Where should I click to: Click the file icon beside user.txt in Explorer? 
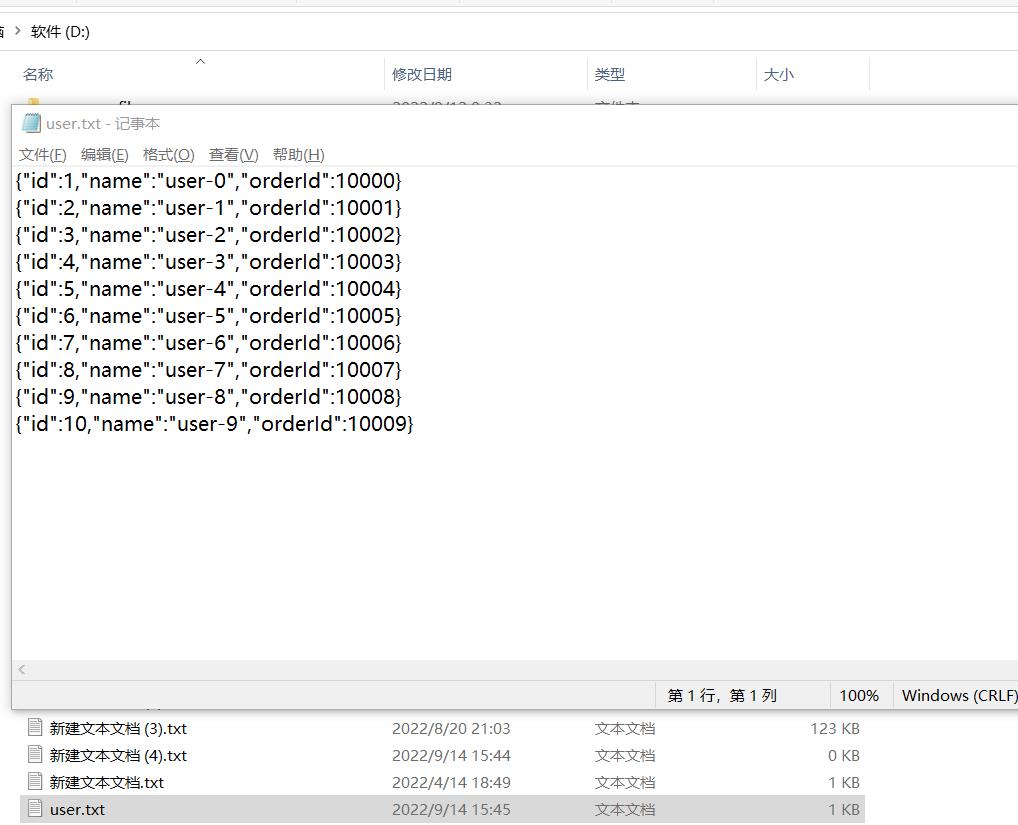tap(34, 809)
